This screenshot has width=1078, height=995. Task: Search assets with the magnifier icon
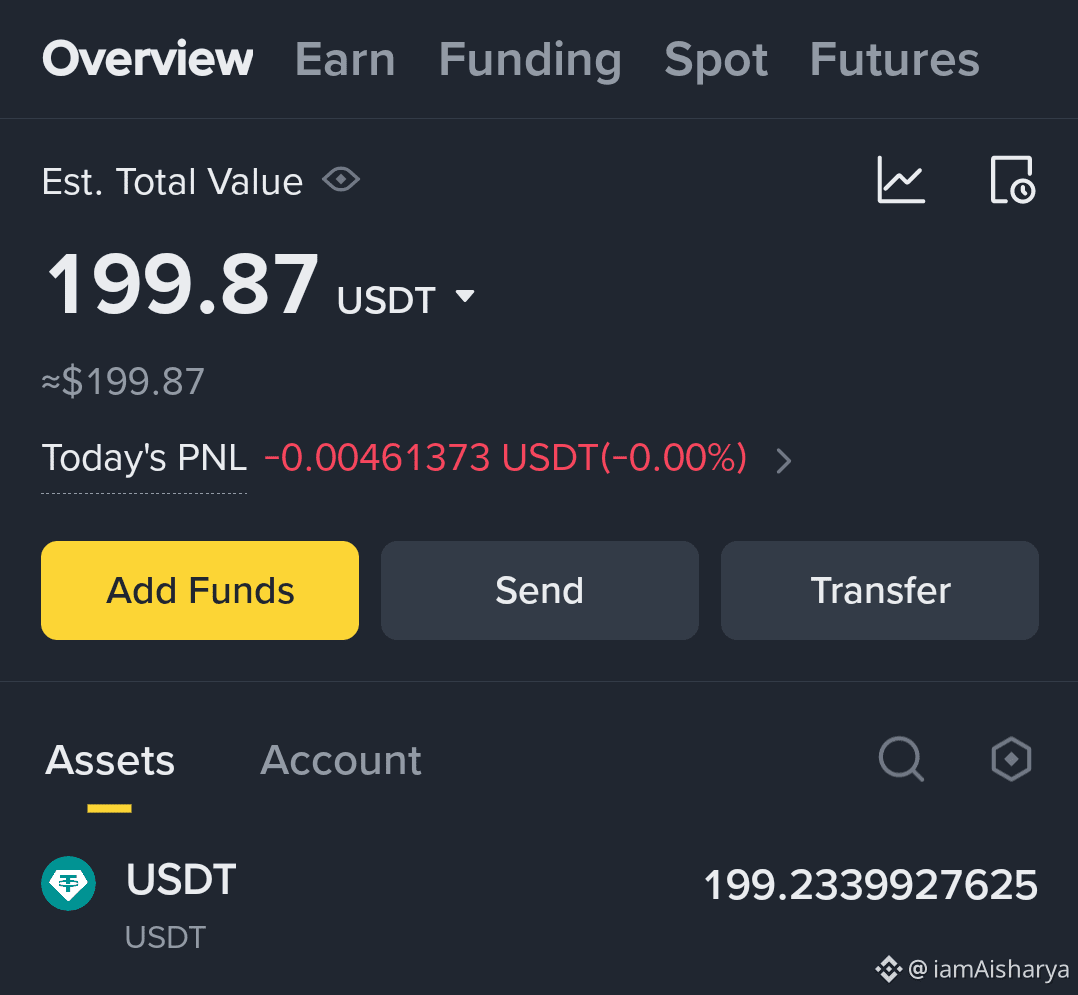tap(901, 759)
